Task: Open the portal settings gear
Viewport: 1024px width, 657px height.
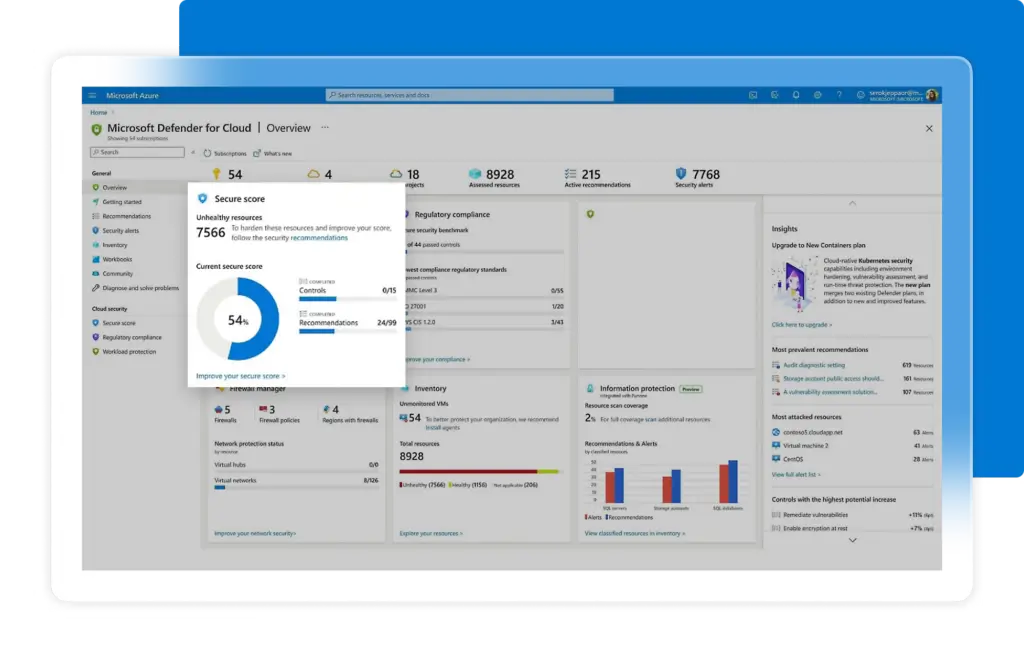Action: point(818,95)
